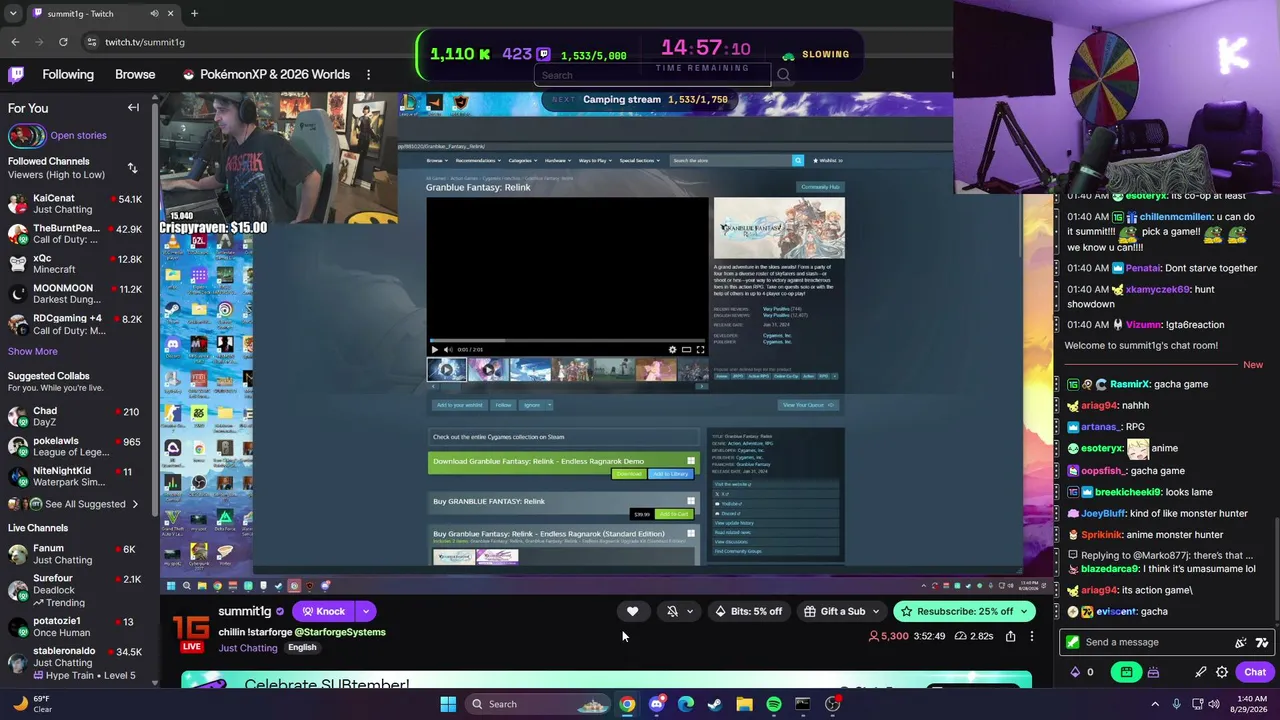Open Bits cheering icon in chat input
1280x720 pixels.
(x=1241, y=642)
